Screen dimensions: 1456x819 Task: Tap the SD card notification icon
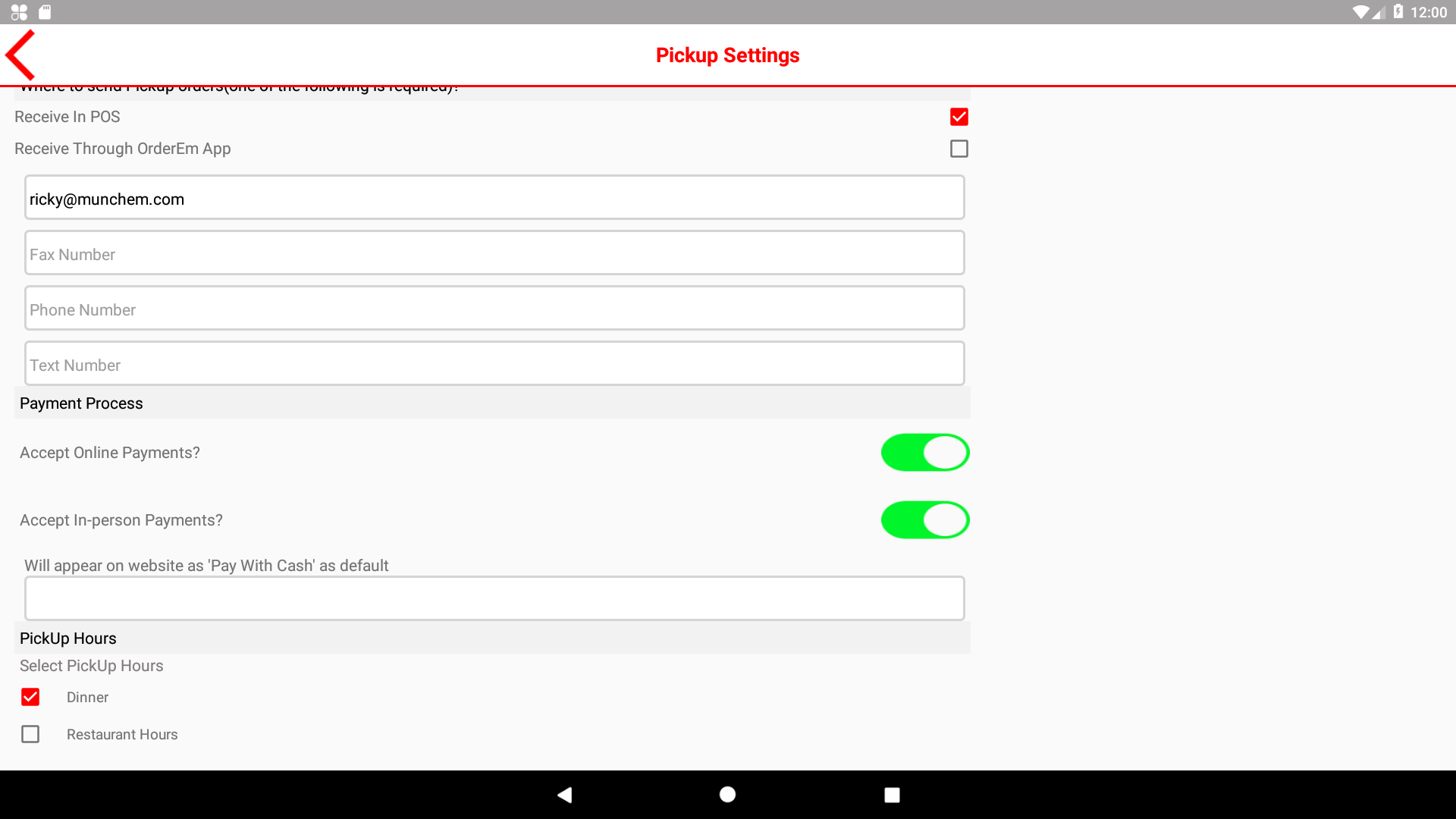[x=45, y=12]
